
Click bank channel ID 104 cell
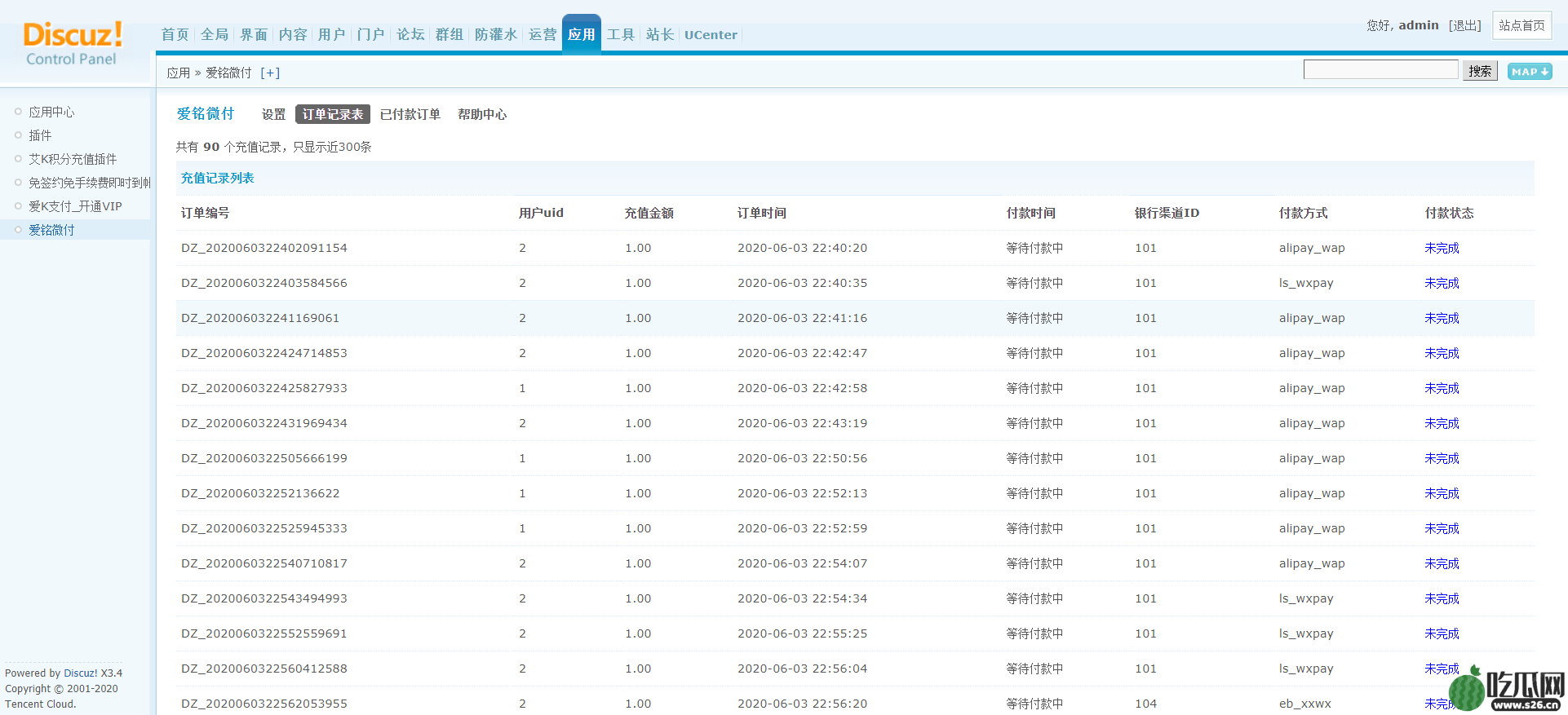click(1145, 704)
